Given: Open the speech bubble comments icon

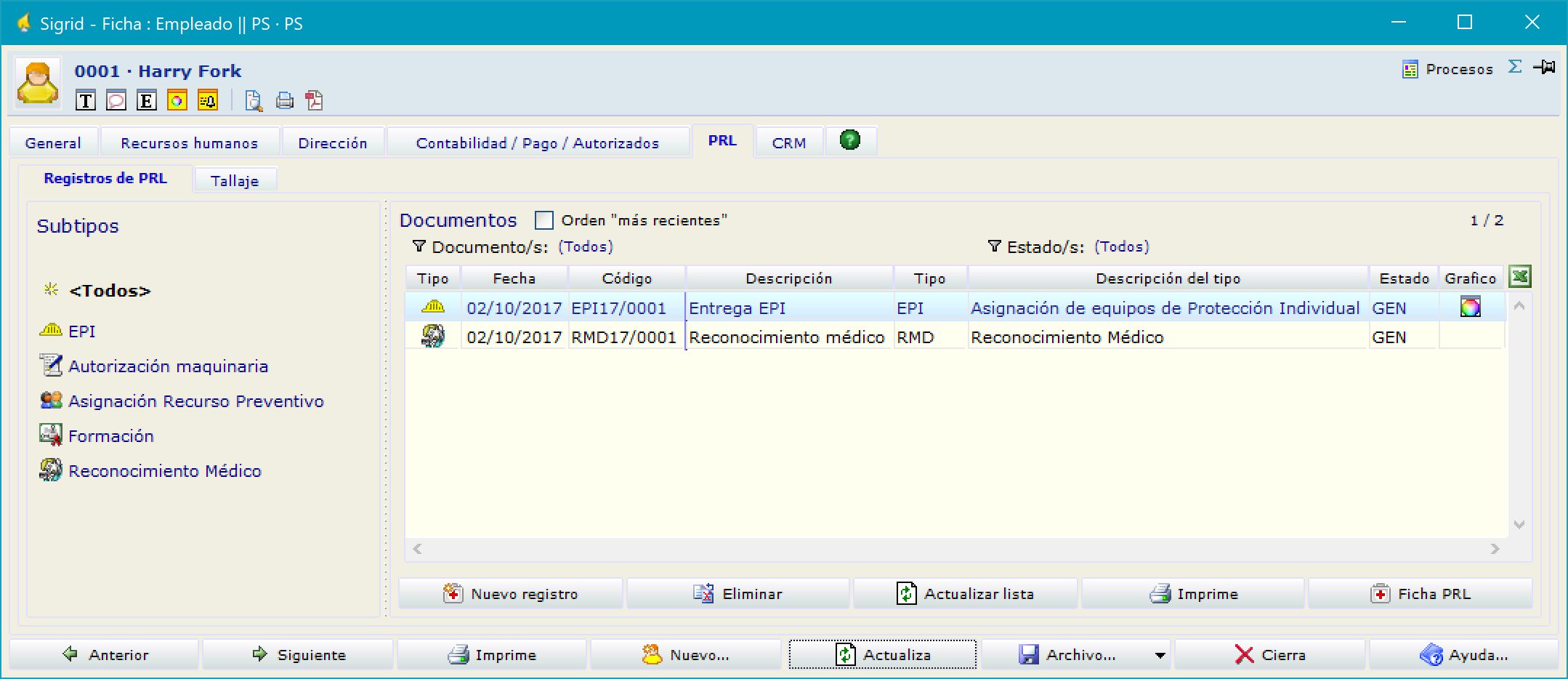Looking at the screenshot, I should coord(116,100).
